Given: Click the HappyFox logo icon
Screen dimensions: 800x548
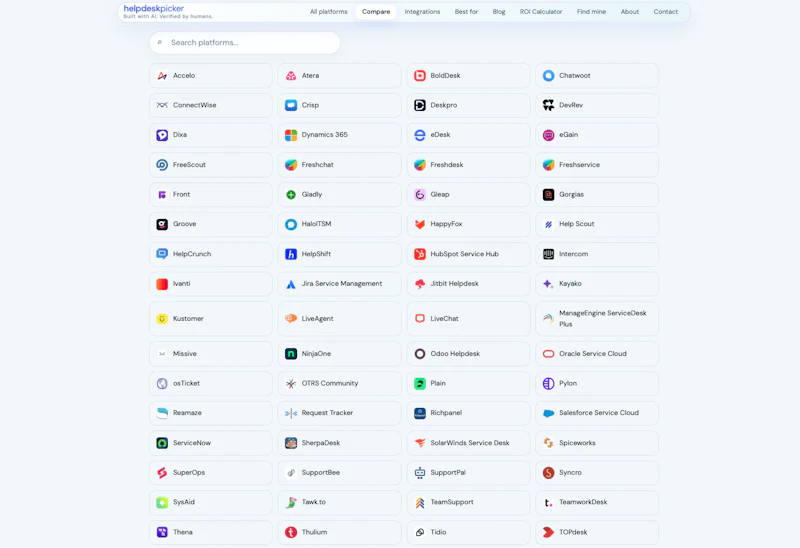Looking at the screenshot, I should point(420,224).
